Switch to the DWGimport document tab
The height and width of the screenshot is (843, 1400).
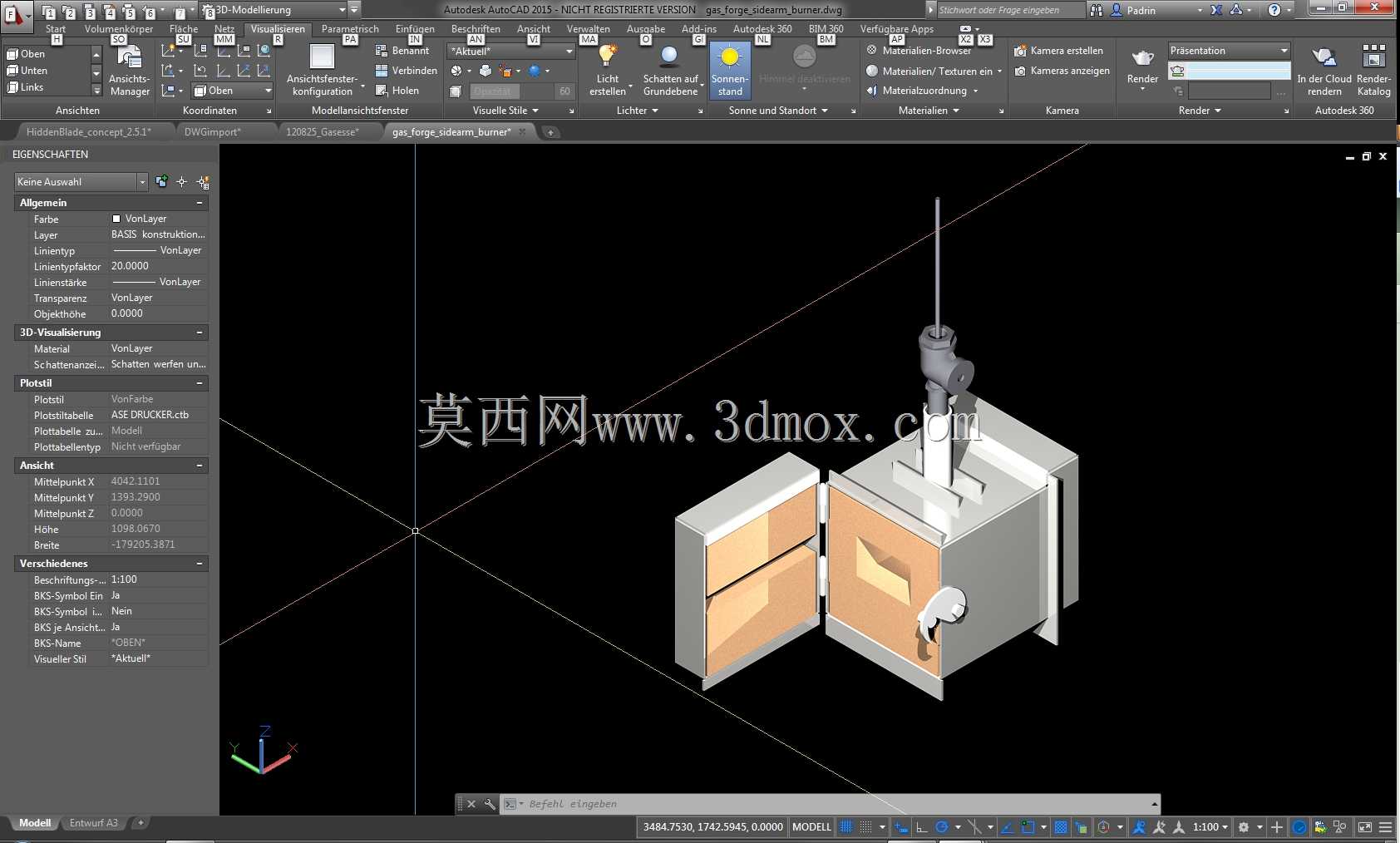213,132
